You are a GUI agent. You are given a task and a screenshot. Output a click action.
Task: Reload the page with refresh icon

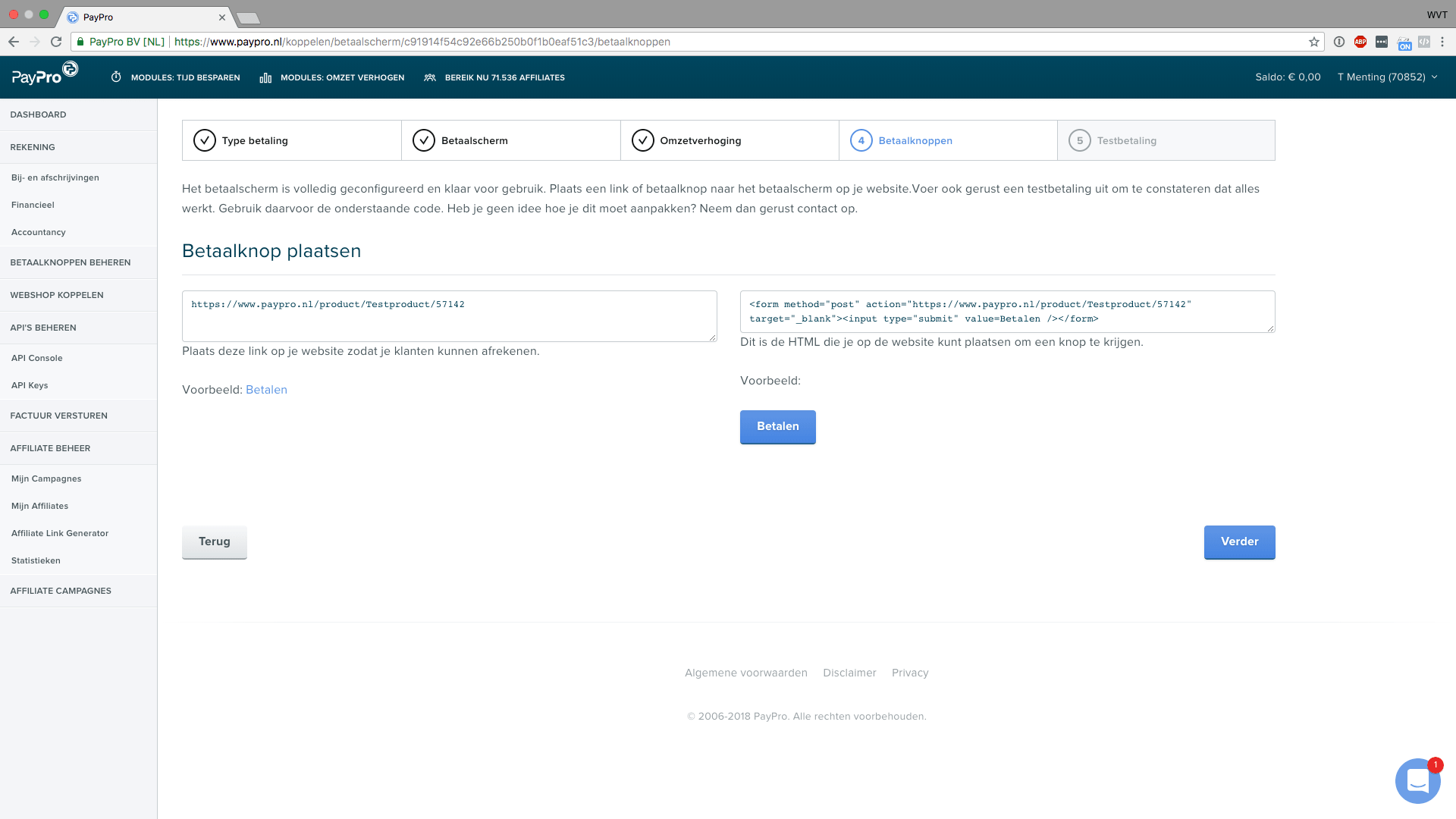[x=56, y=42]
